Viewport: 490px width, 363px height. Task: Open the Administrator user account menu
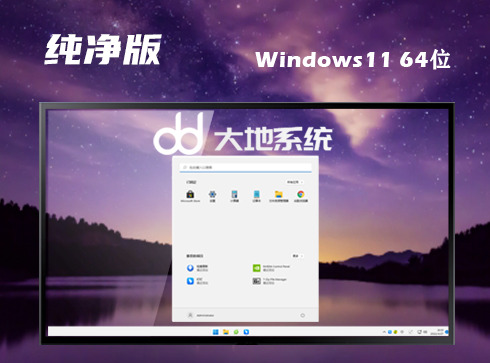tap(201, 315)
